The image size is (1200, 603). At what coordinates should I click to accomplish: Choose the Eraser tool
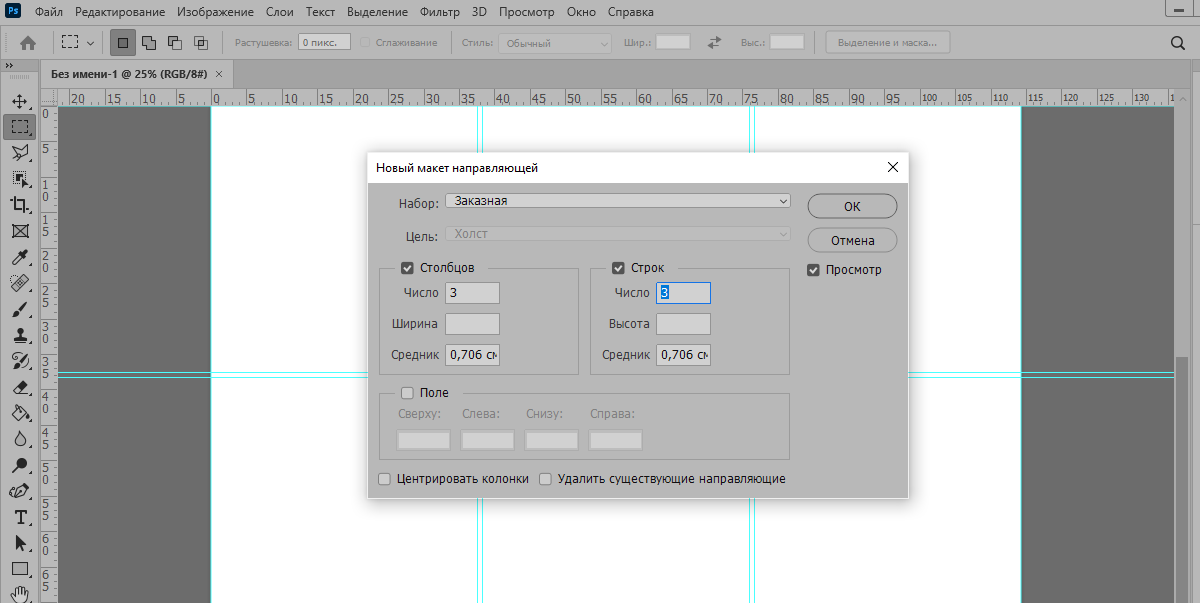(20, 387)
